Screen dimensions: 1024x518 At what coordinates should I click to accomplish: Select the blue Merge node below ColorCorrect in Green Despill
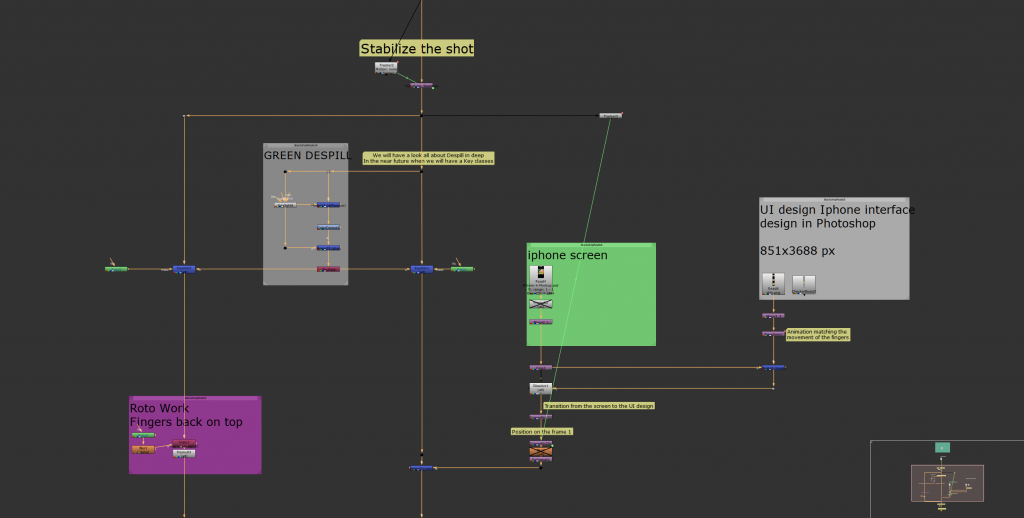coord(328,248)
